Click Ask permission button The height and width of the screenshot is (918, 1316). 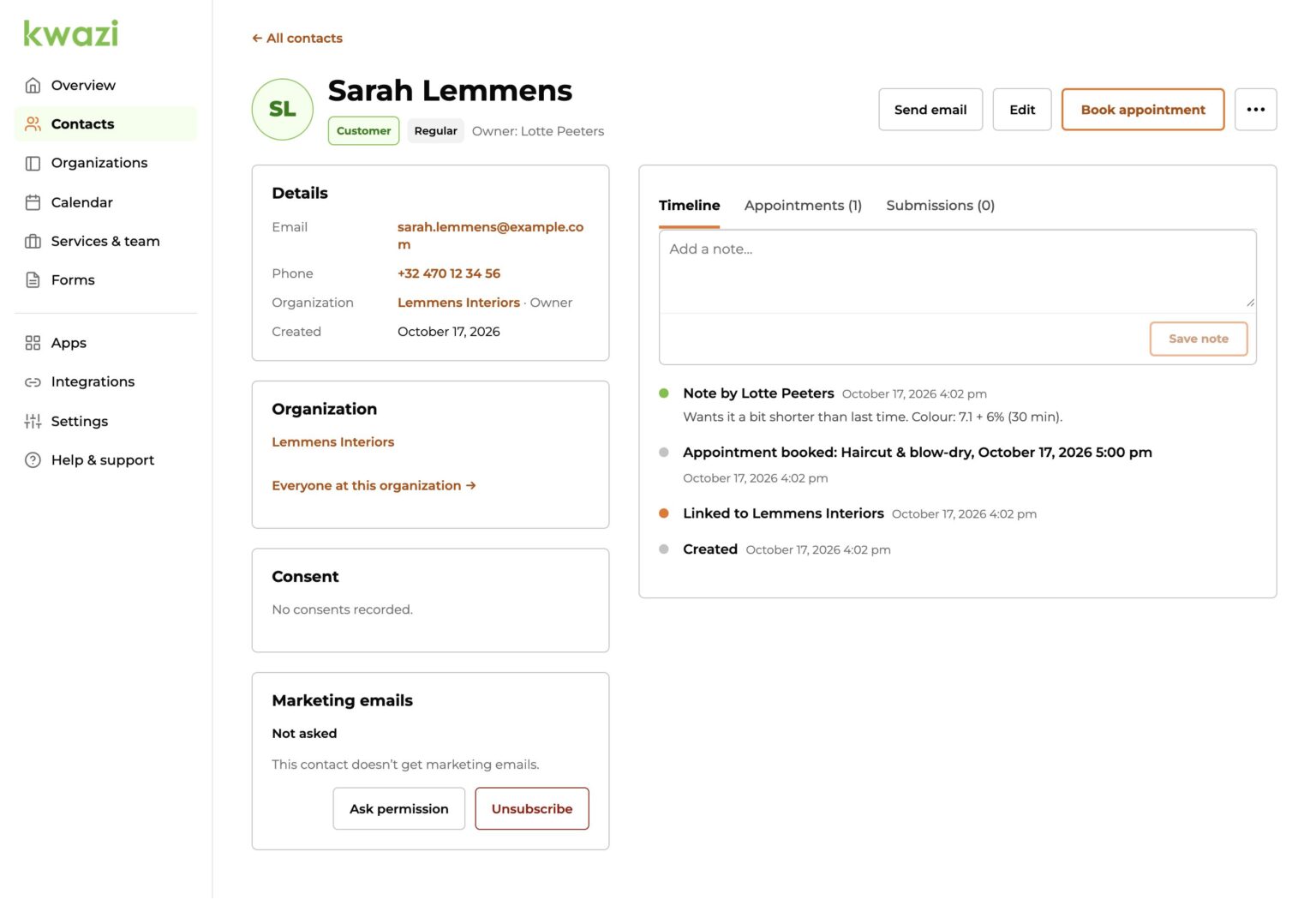click(x=399, y=809)
